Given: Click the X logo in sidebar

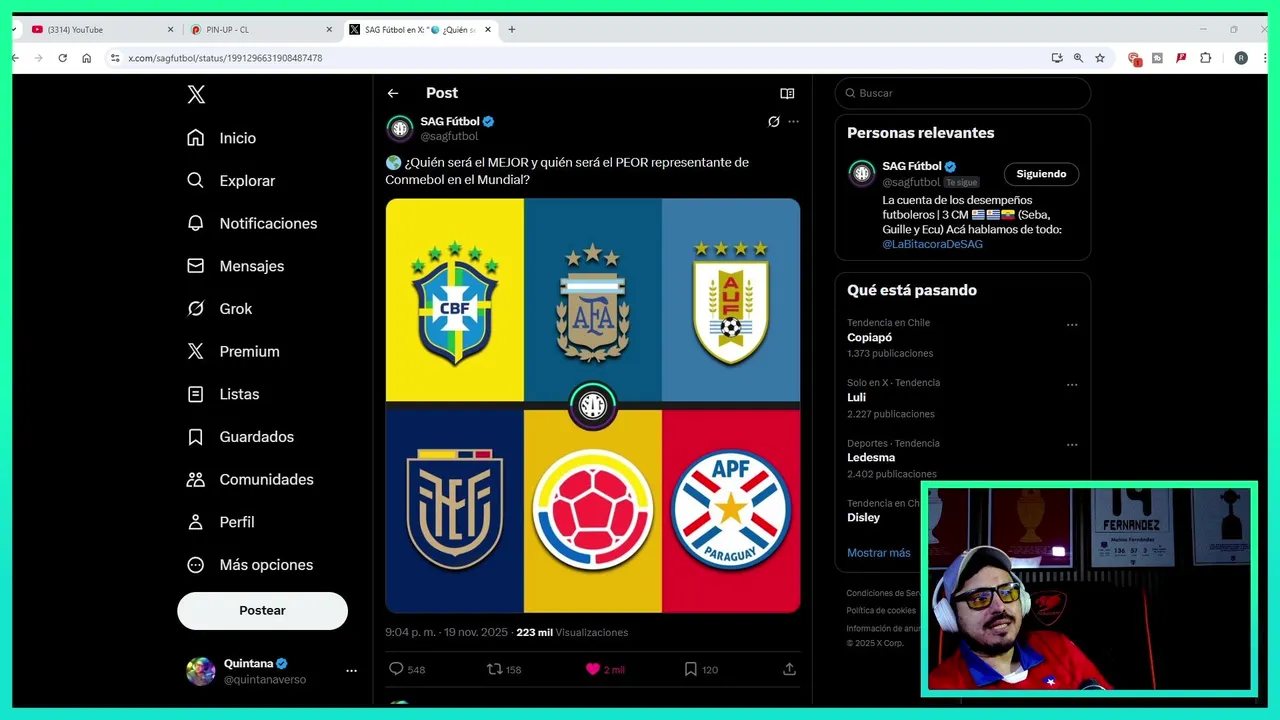Looking at the screenshot, I should pyautogui.click(x=196, y=94).
